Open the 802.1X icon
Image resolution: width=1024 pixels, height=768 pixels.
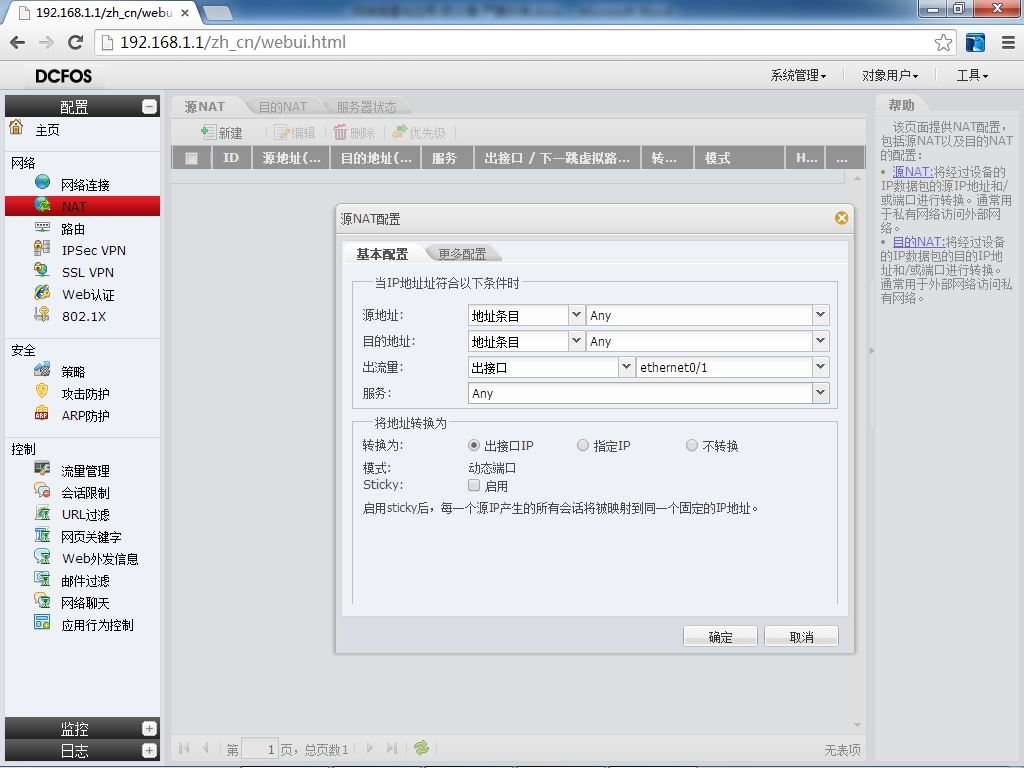(42, 315)
